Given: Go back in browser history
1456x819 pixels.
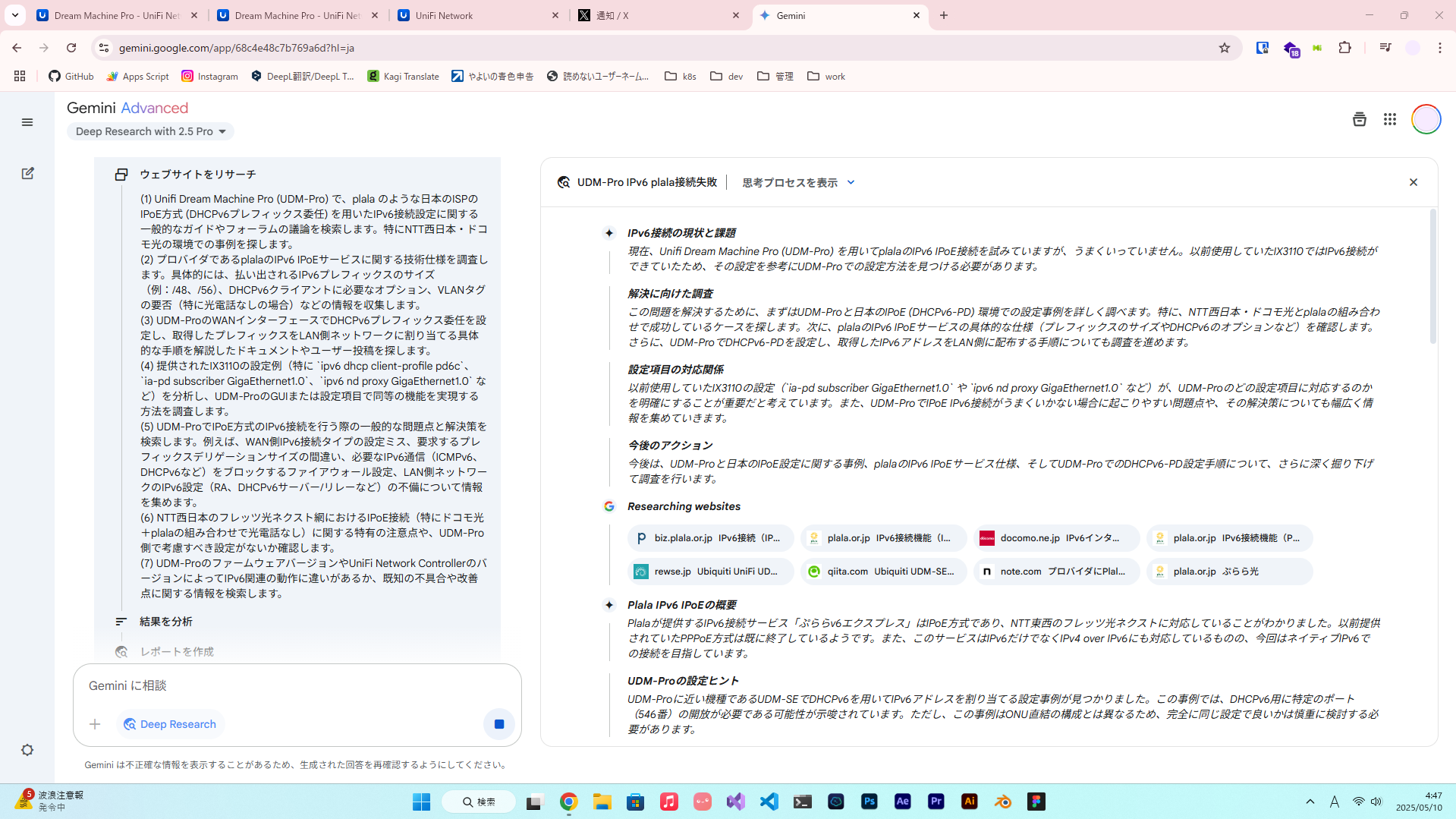Looking at the screenshot, I should point(17,48).
